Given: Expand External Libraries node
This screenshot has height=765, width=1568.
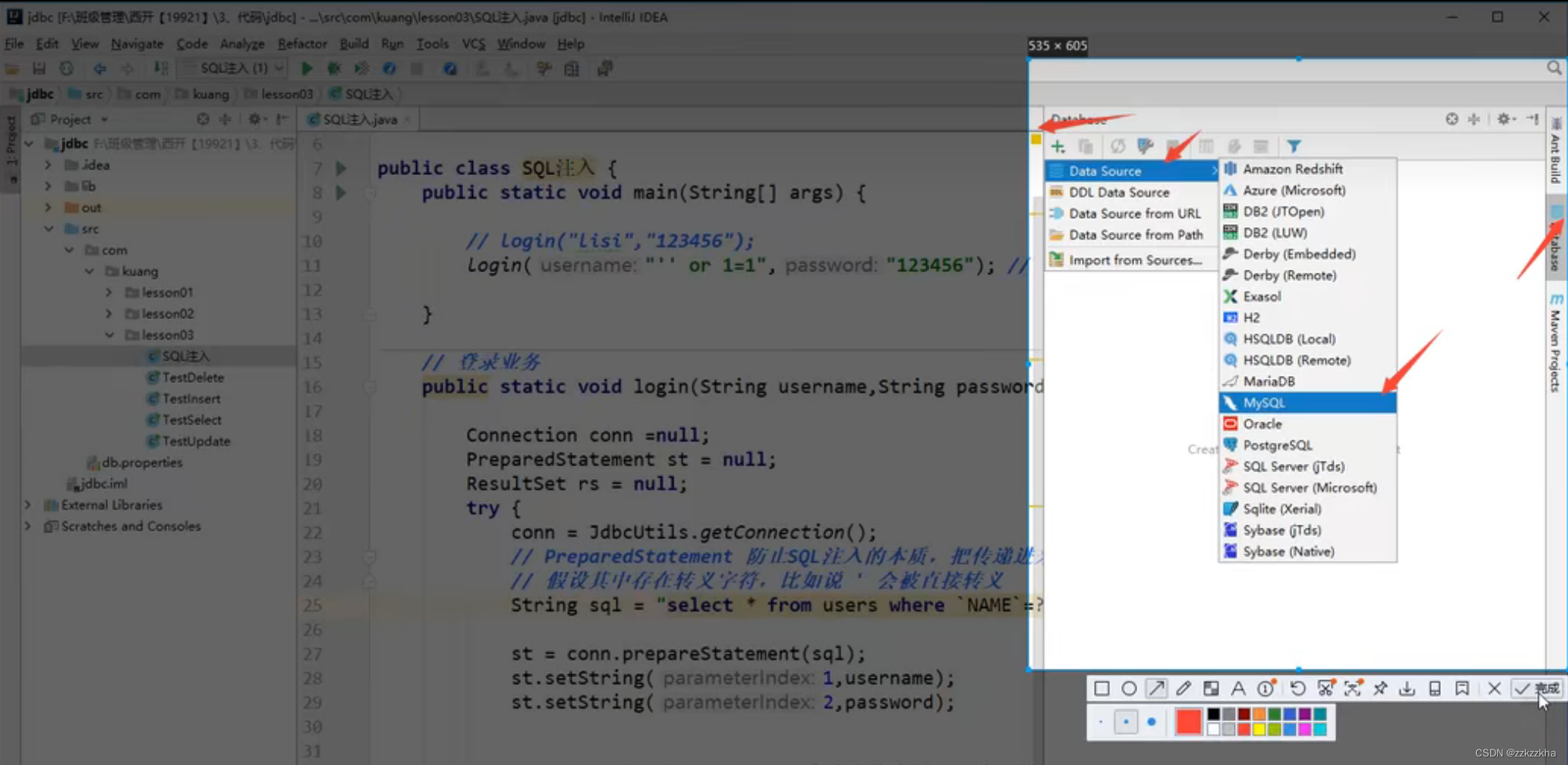Looking at the screenshot, I should tap(28, 505).
